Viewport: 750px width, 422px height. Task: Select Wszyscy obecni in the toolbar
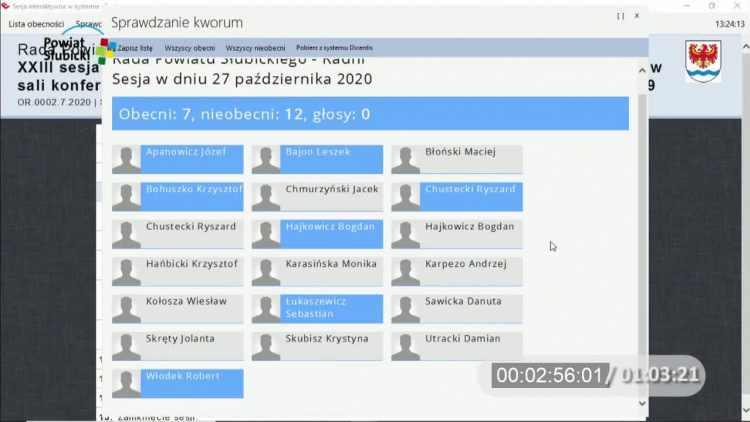(x=190, y=47)
